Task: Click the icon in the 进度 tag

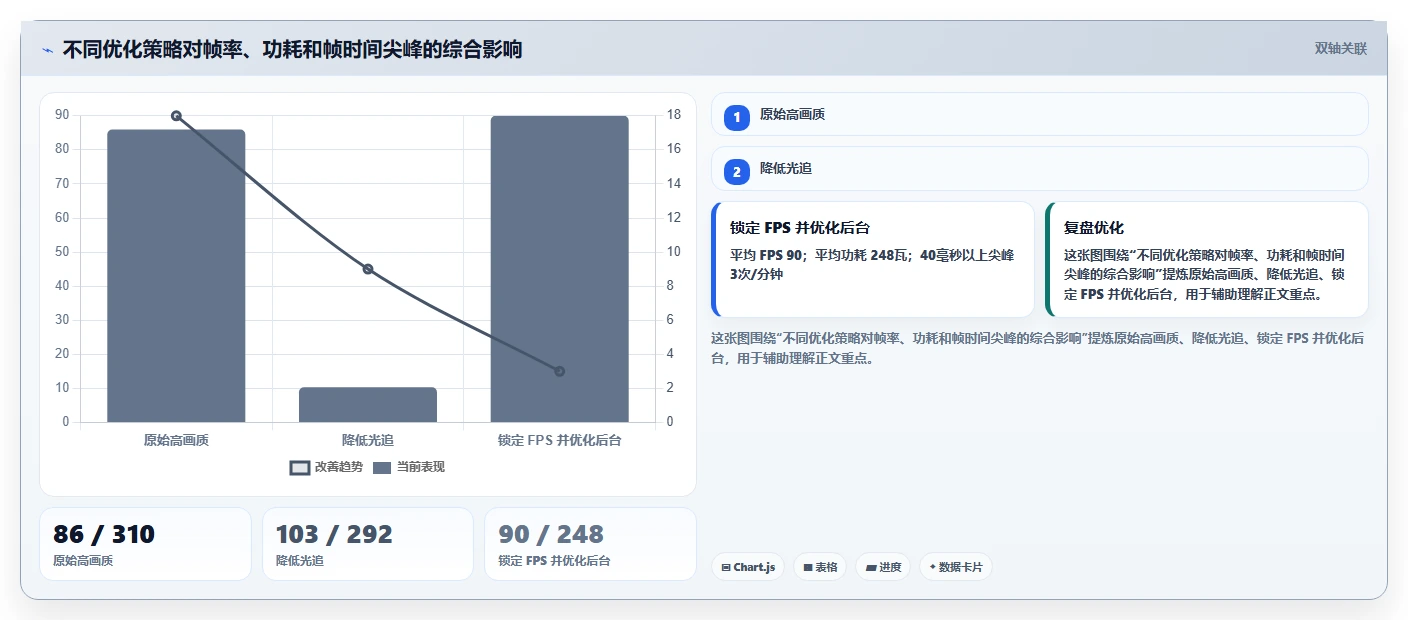Action: pyautogui.click(x=871, y=567)
